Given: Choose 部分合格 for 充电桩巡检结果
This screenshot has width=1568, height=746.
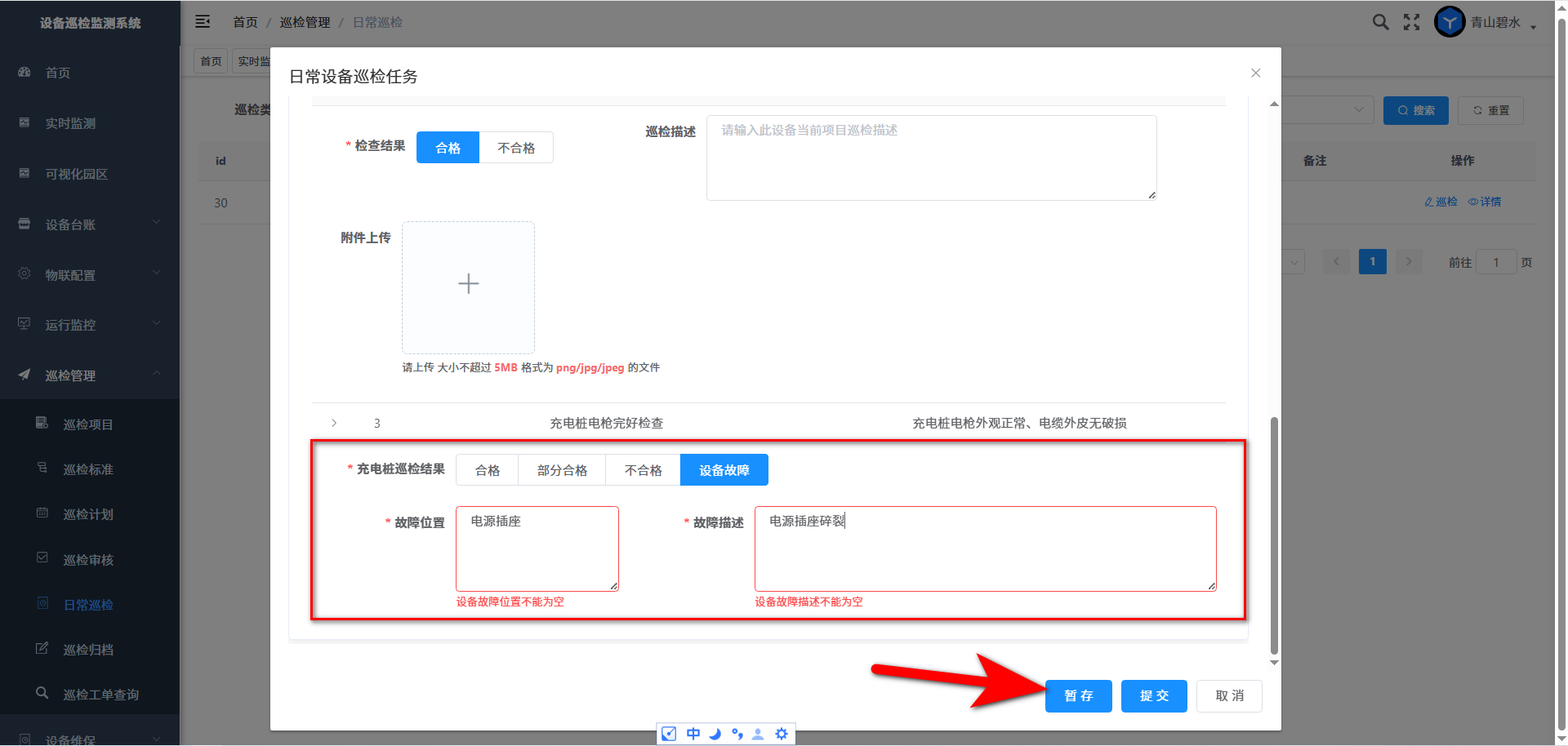Looking at the screenshot, I should click(x=562, y=470).
